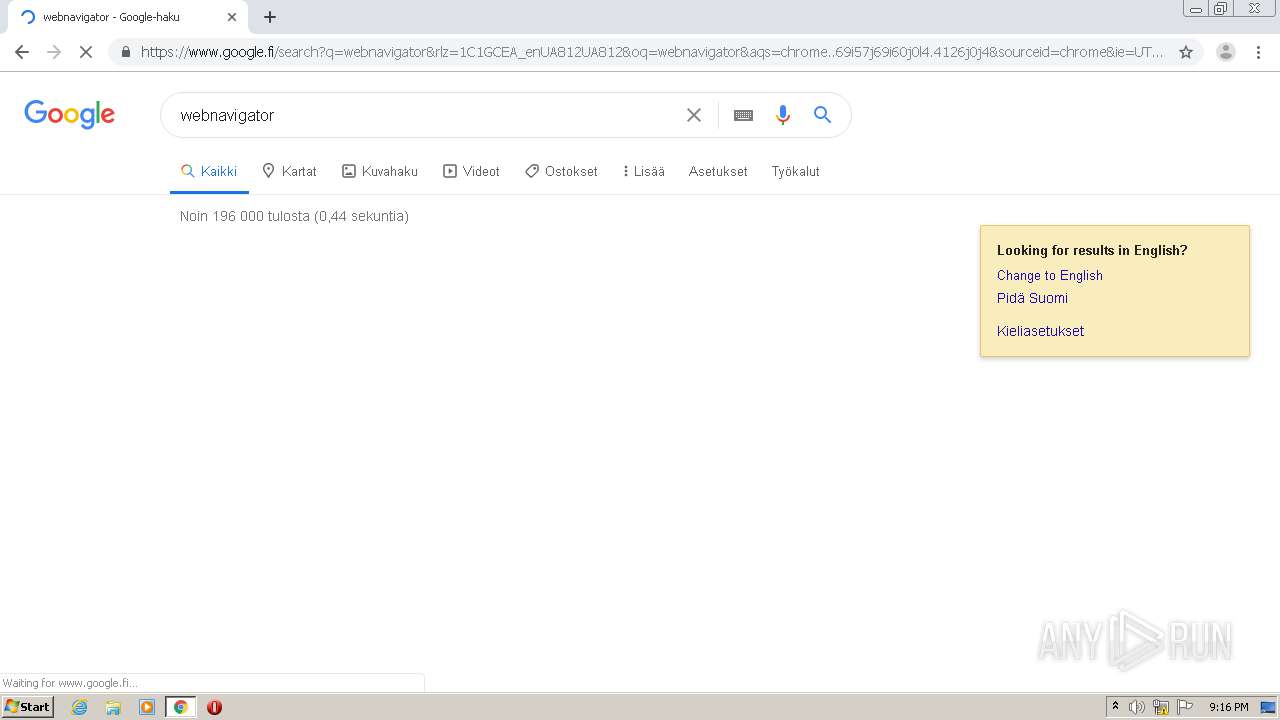The height and width of the screenshot is (720, 1280).
Task: Submit search with magnifier icon
Action: point(822,115)
